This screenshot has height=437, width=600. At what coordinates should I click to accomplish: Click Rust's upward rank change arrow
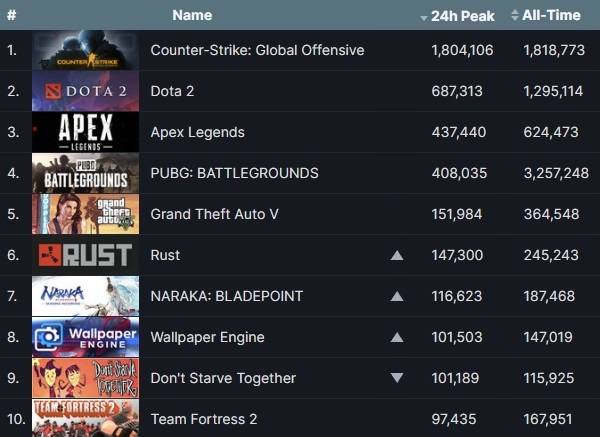pyautogui.click(x=397, y=255)
